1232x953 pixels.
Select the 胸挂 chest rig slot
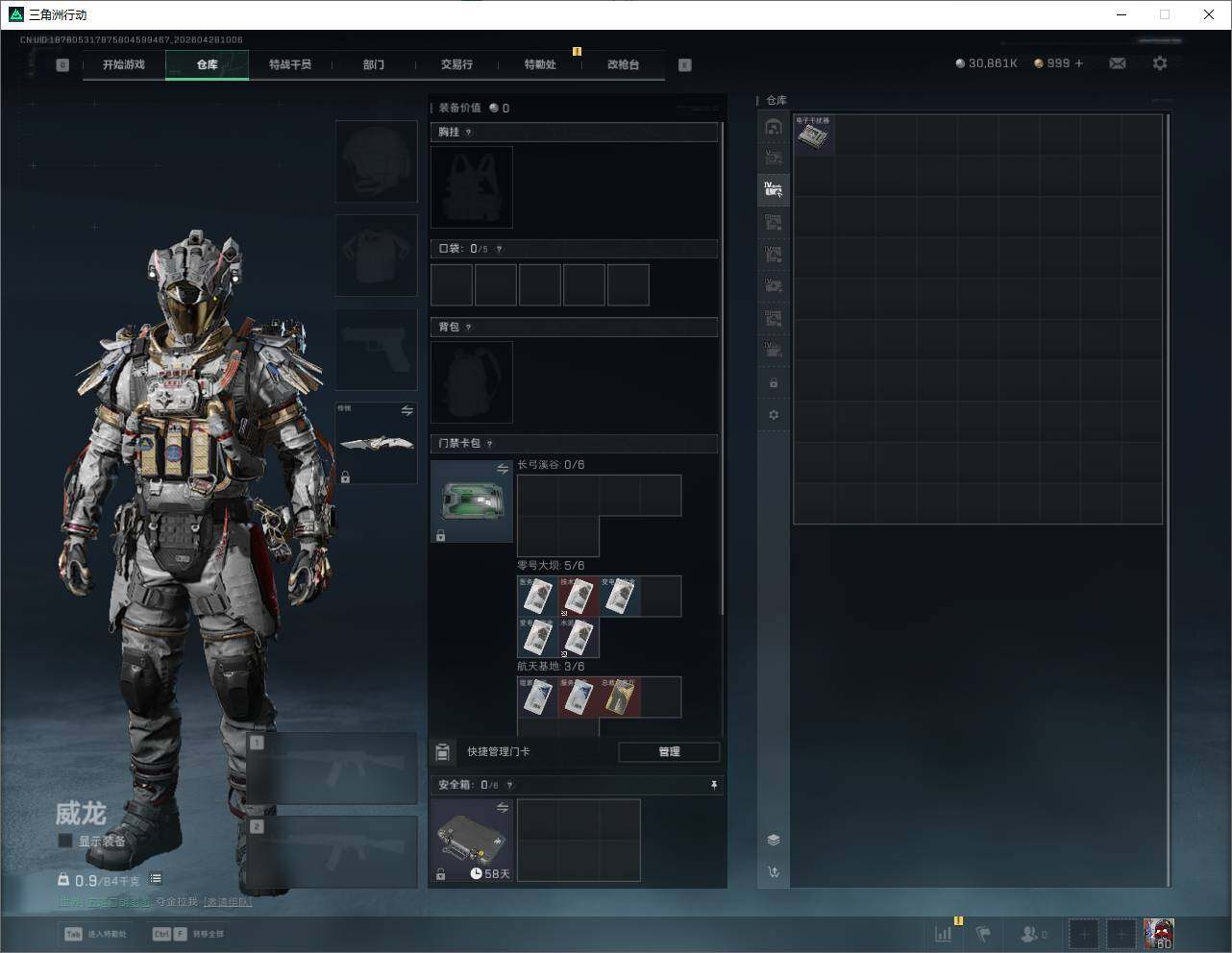tap(472, 187)
